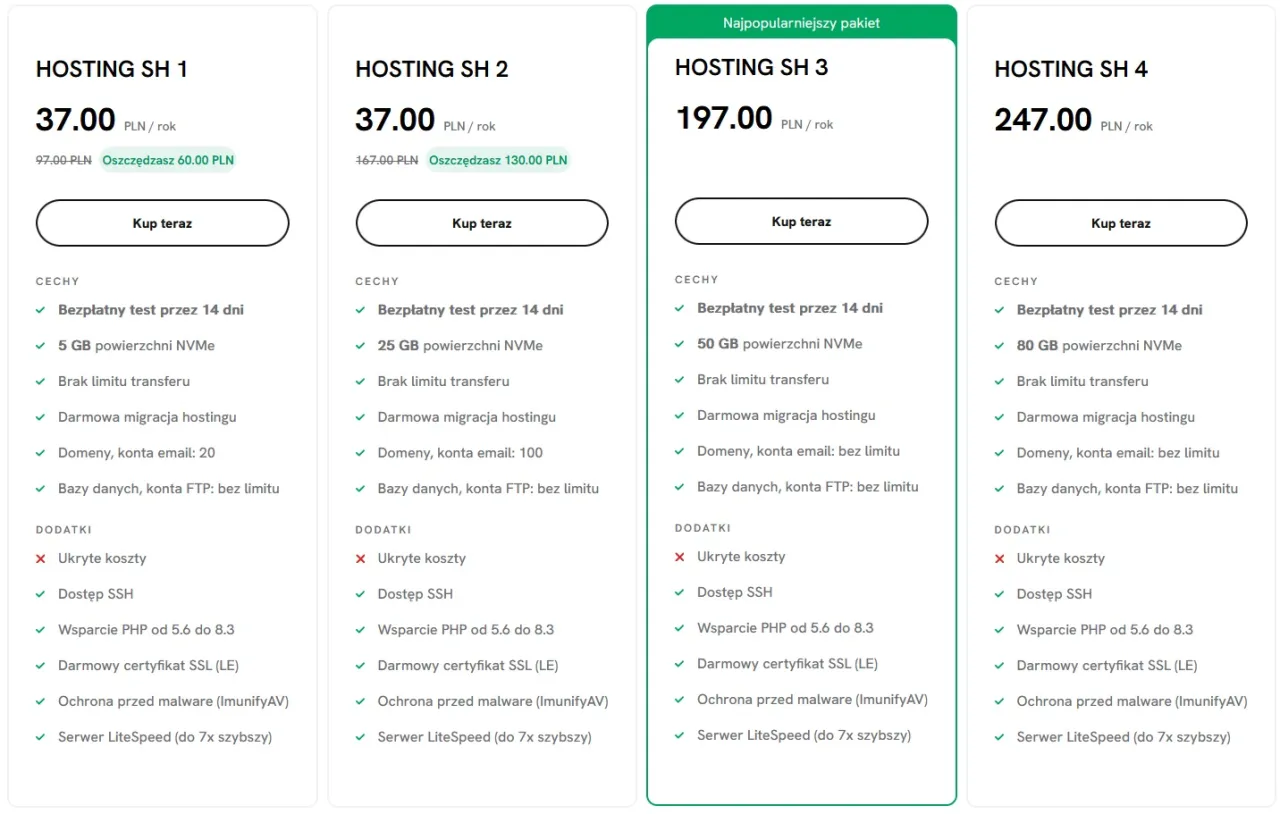Select the 'Najpopularniejszy pakiet' banner
This screenshot has height=814, width=1280.
(801, 22)
